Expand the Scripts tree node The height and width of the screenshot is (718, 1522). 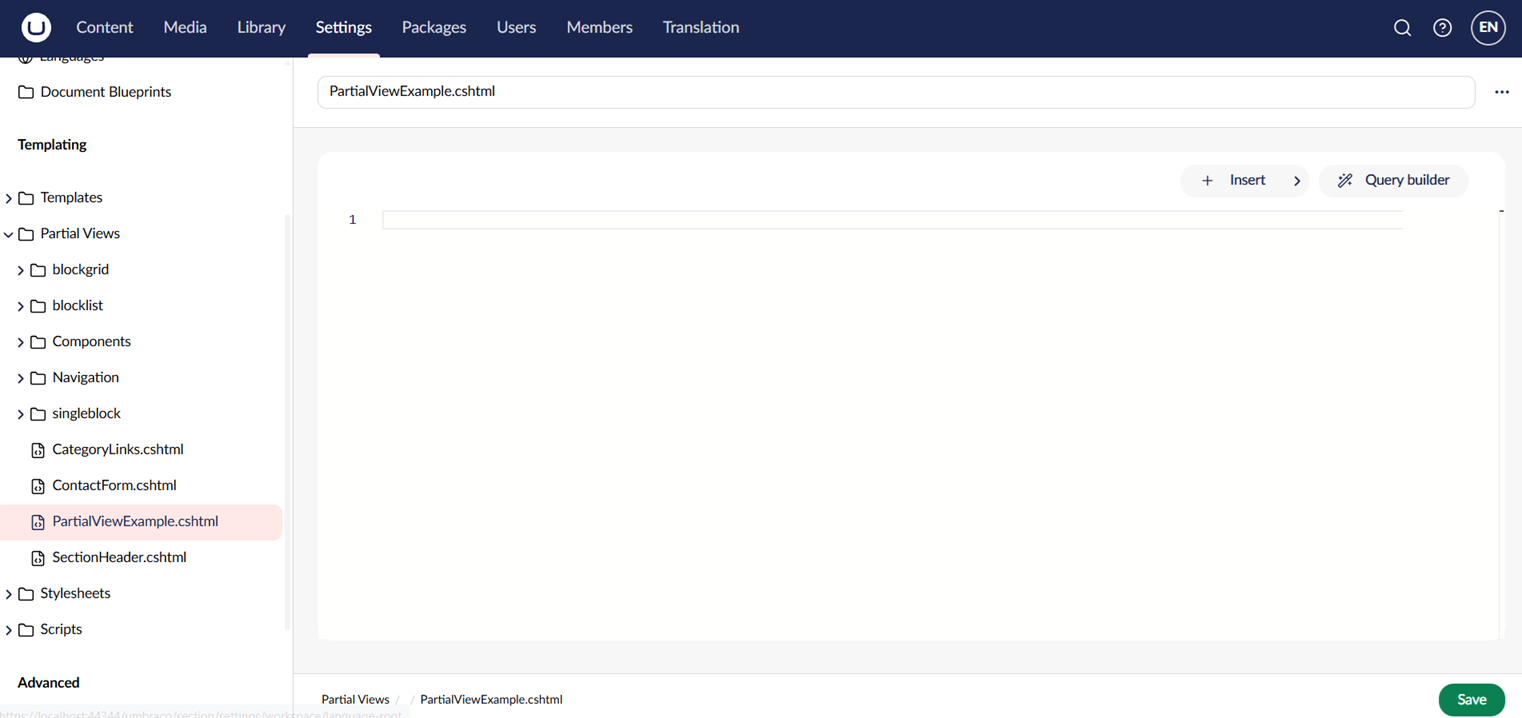(9, 630)
